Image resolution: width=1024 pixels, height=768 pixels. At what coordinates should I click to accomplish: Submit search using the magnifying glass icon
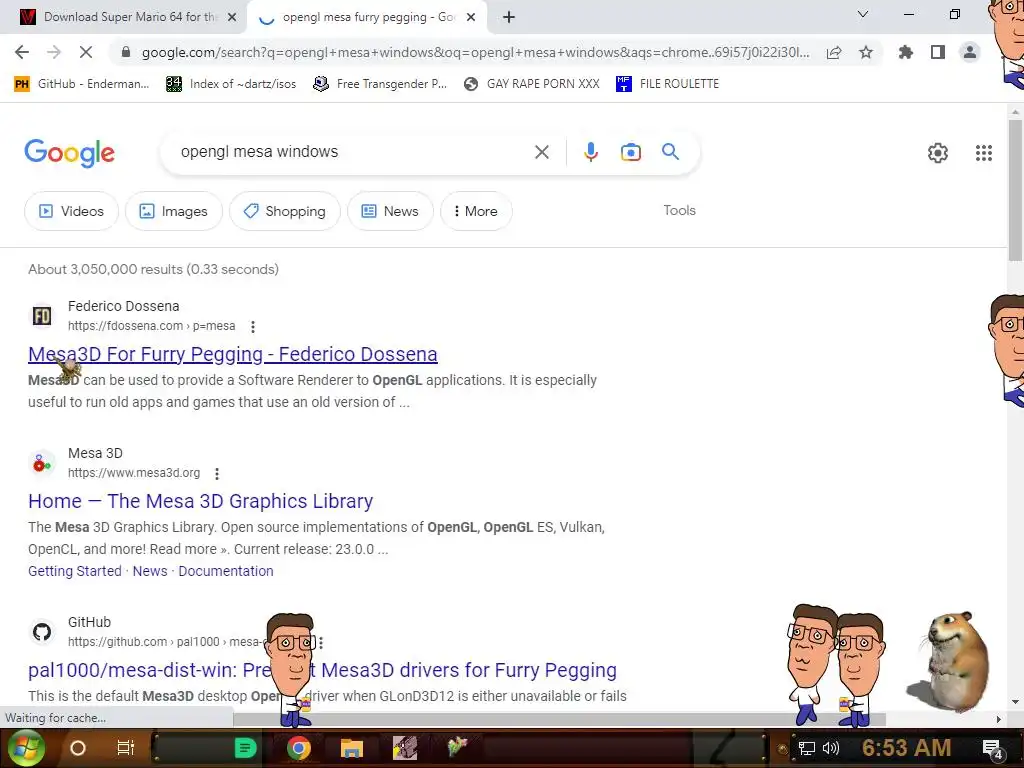[671, 152]
